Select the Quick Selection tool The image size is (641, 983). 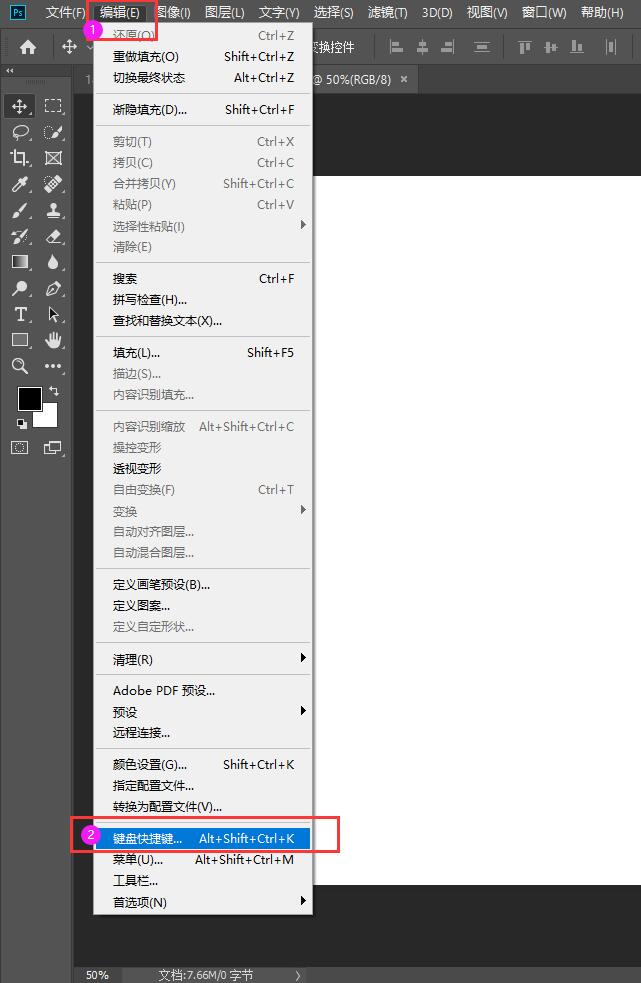(53, 132)
